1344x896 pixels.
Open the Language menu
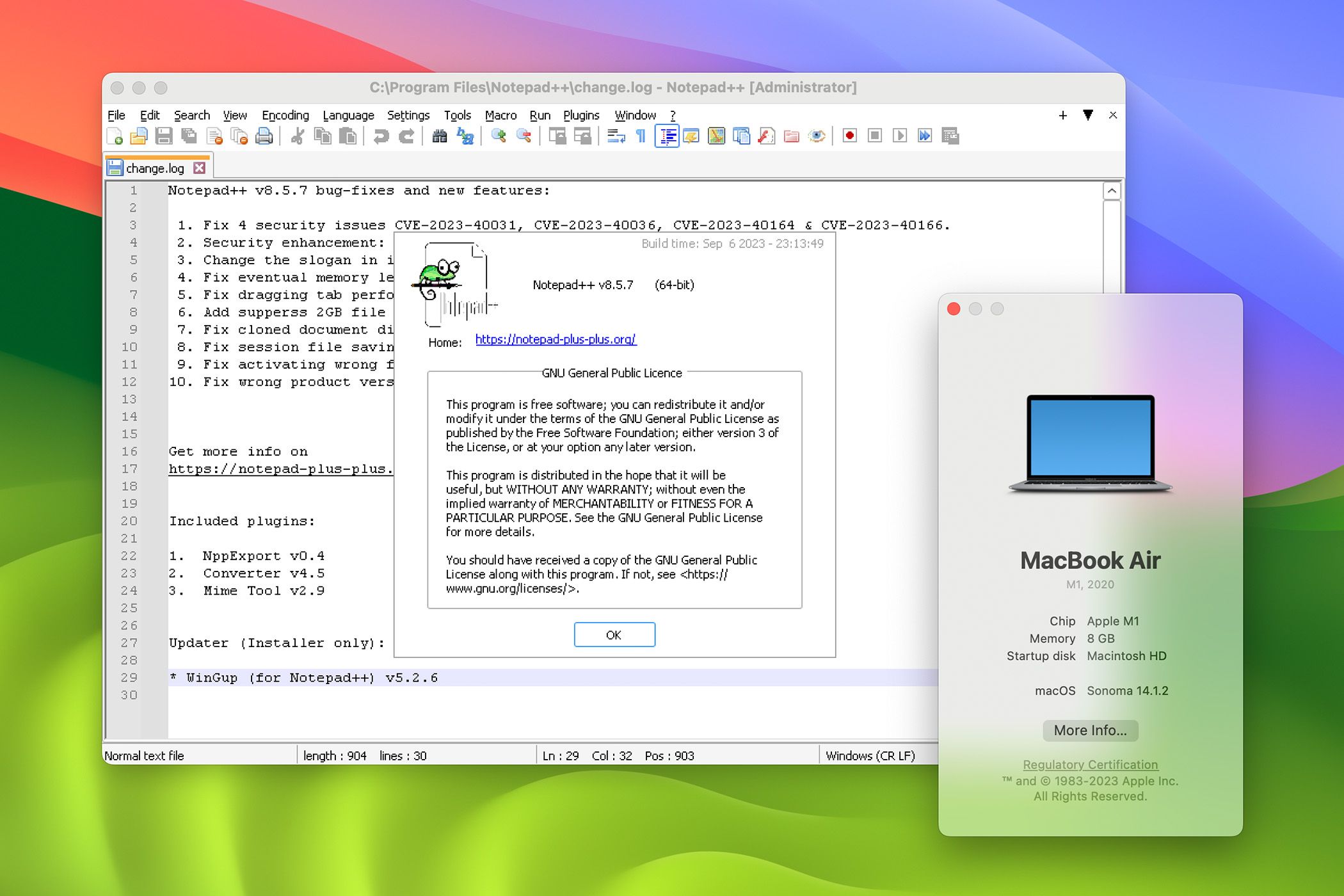[349, 115]
